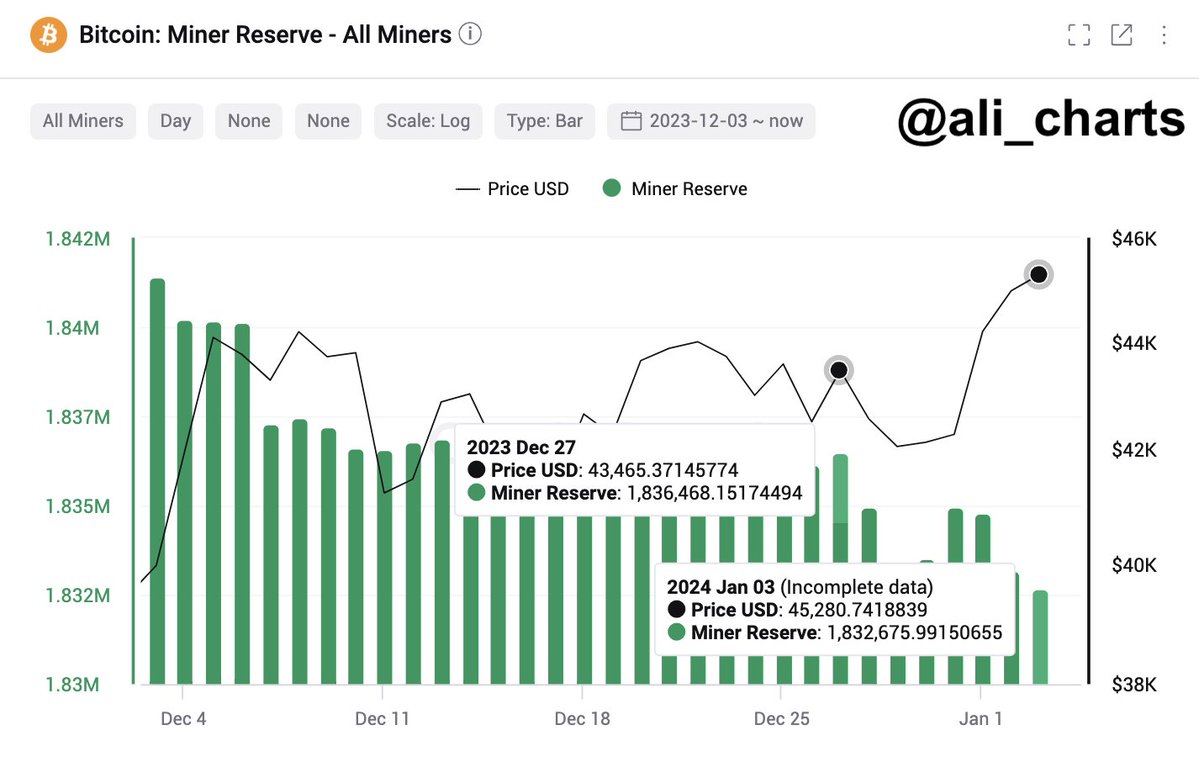The height and width of the screenshot is (762, 1199).
Task: Expand the Scale: Log dropdown
Action: click(428, 121)
